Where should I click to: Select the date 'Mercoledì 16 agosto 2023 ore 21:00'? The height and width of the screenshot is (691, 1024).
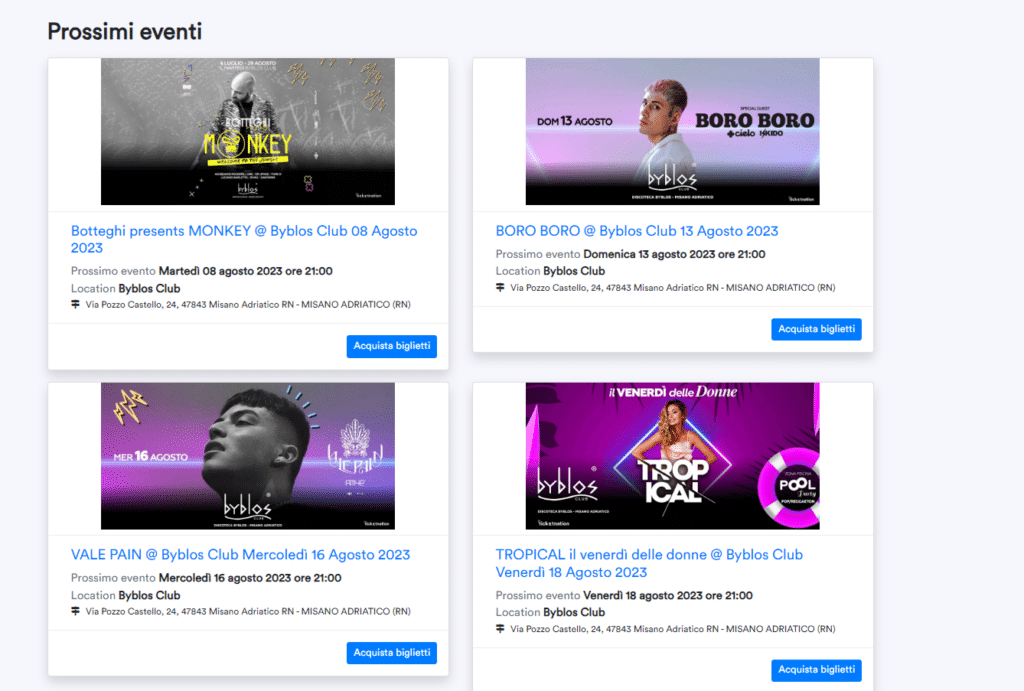tap(250, 578)
